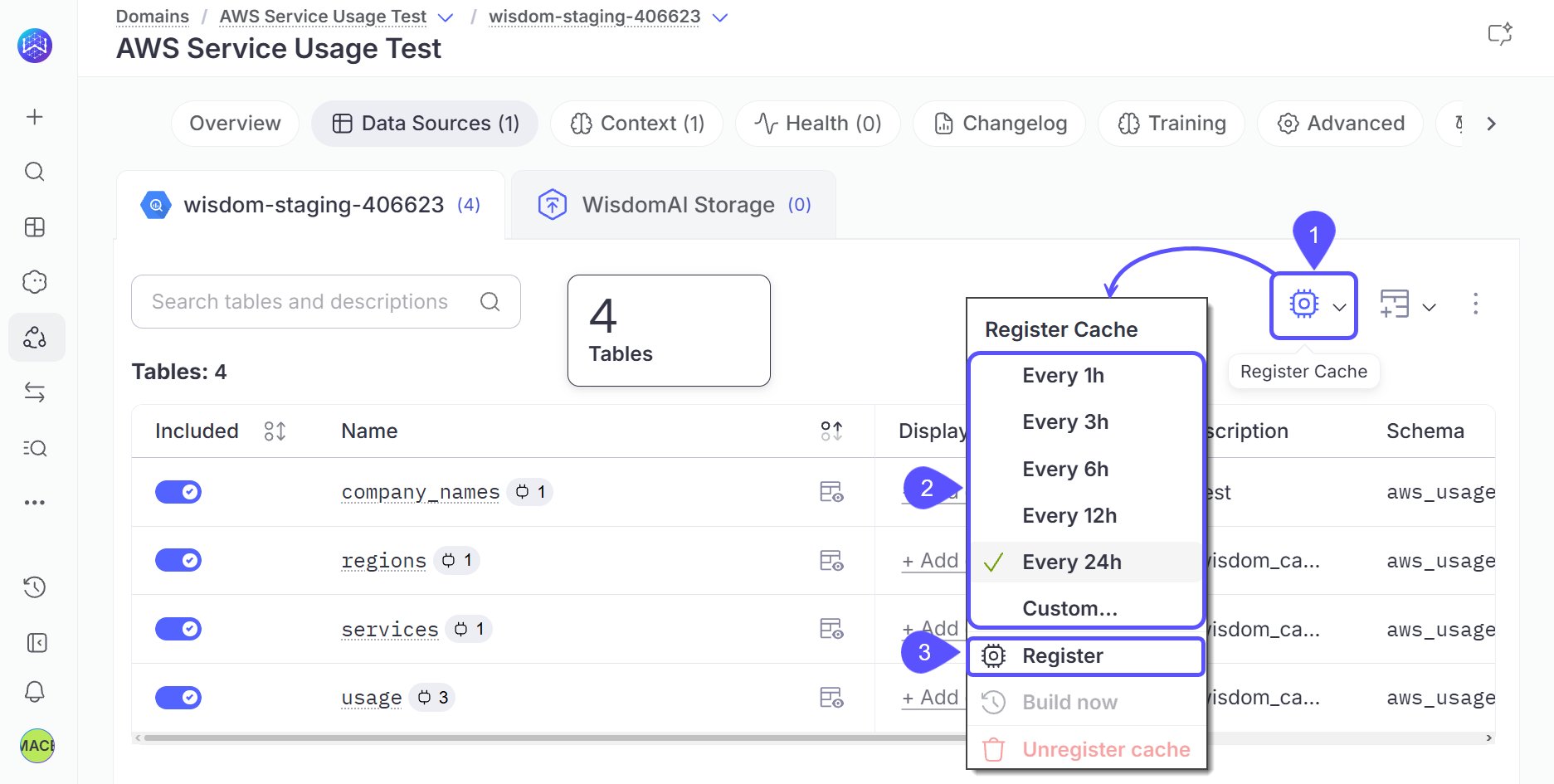Toggle usage included switch
Screen dimensions: 1554x784
pos(178,698)
